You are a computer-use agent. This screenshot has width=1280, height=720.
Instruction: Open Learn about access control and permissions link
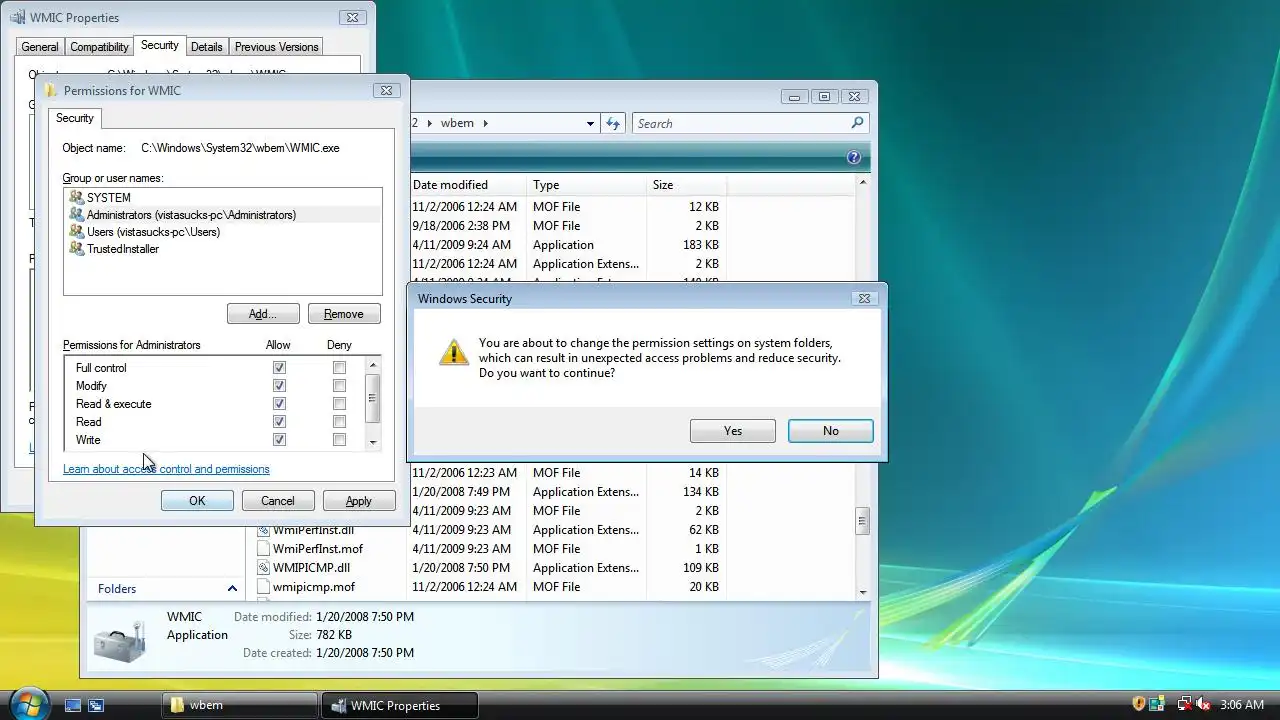[166, 469]
